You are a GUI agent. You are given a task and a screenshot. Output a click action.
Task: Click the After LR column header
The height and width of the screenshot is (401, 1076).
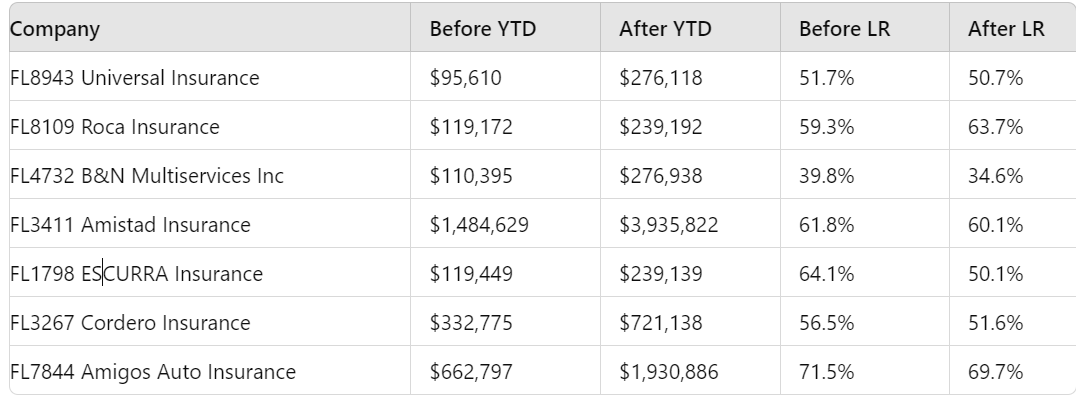click(1006, 29)
